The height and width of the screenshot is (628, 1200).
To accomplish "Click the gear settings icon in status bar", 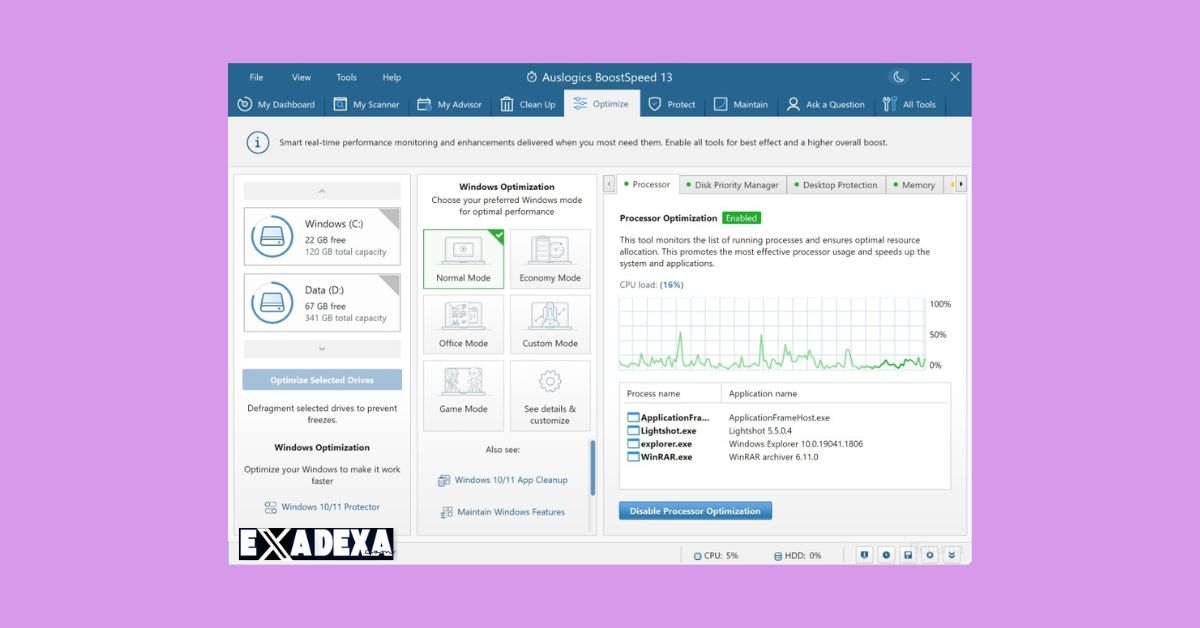I will pyautogui.click(x=930, y=555).
